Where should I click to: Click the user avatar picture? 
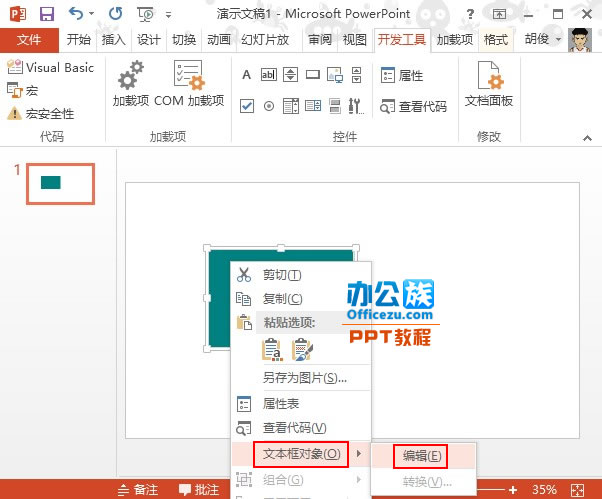[580, 40]
